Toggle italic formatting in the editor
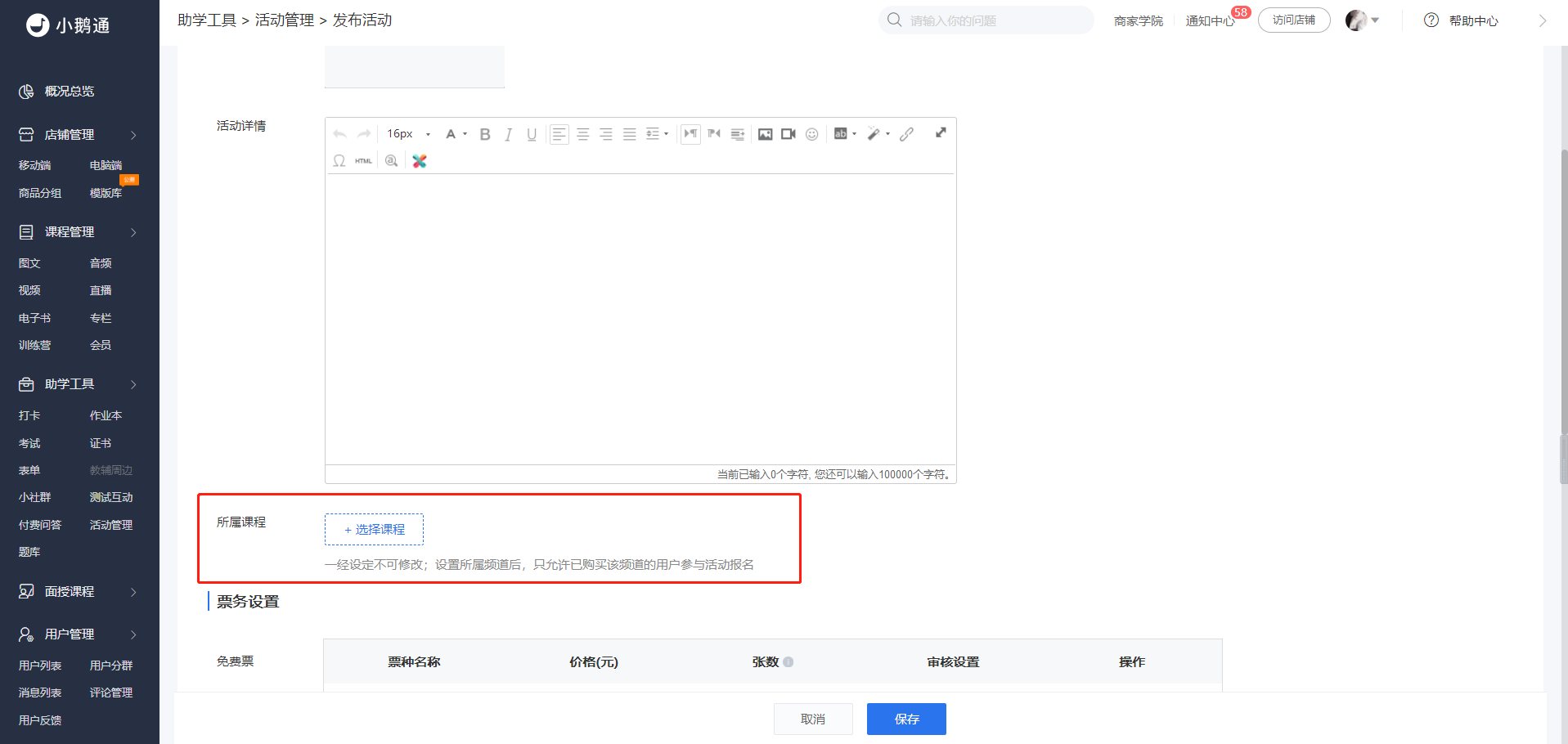This screenshot has width=1568, height=744. (508, 134)
